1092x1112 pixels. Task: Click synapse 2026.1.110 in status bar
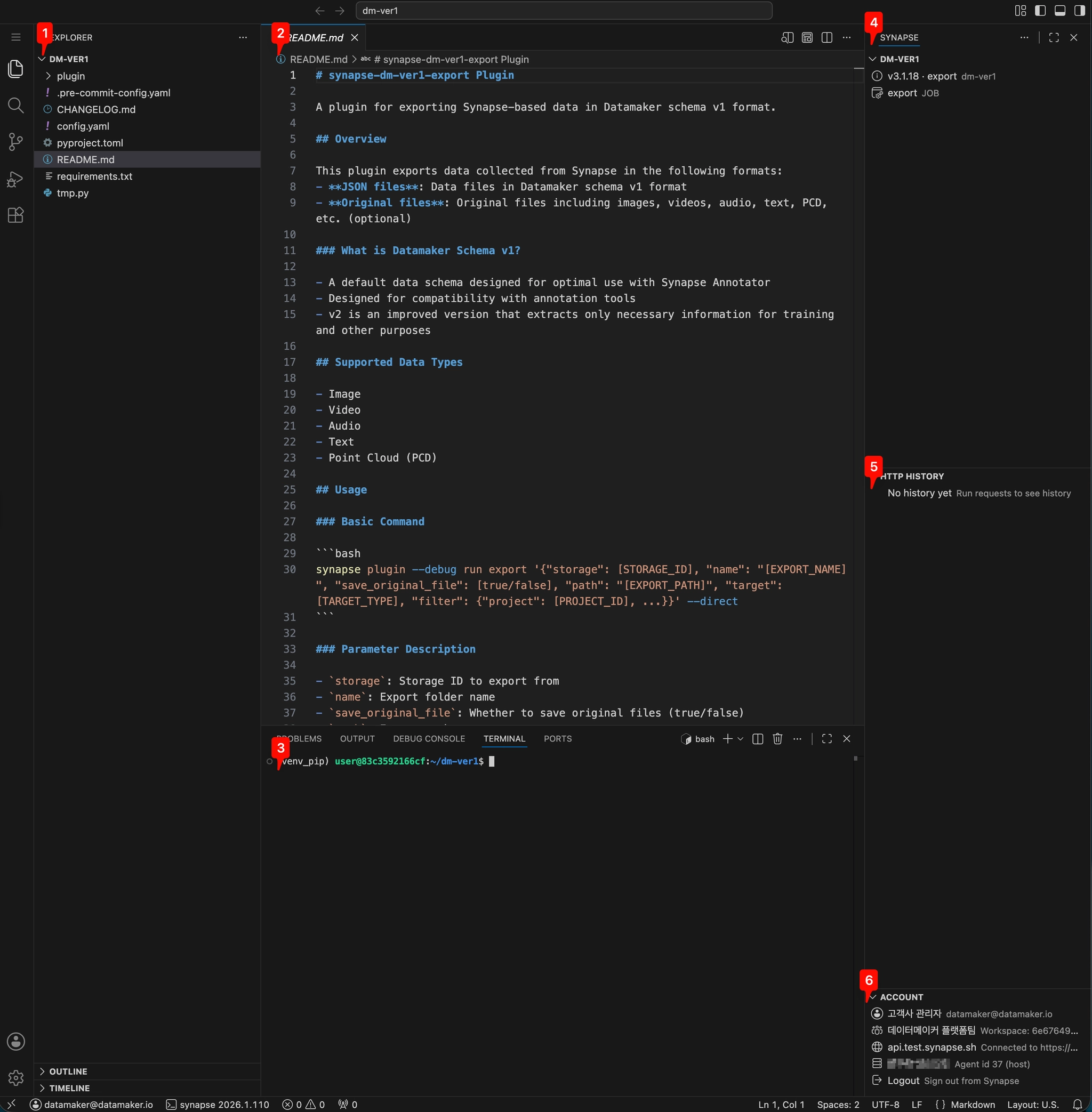pyautogui.click(x=218, y=1105)
